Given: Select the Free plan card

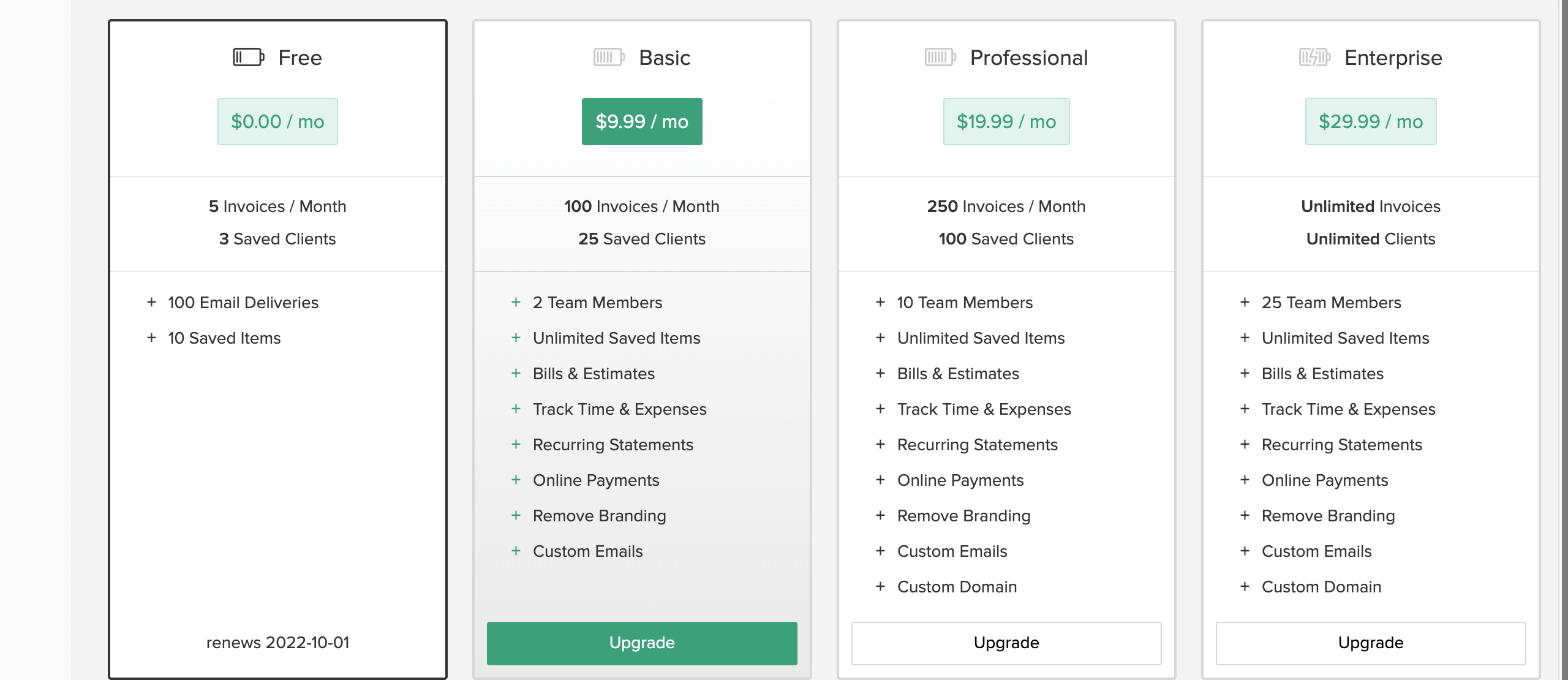Looking at the screenshot, I should (x=277, y=459).
